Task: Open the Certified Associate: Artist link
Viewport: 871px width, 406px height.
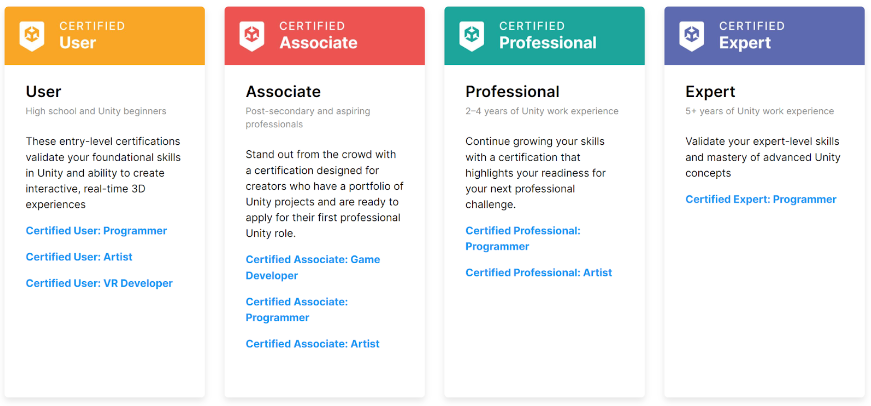Action: tap(312, 344)
